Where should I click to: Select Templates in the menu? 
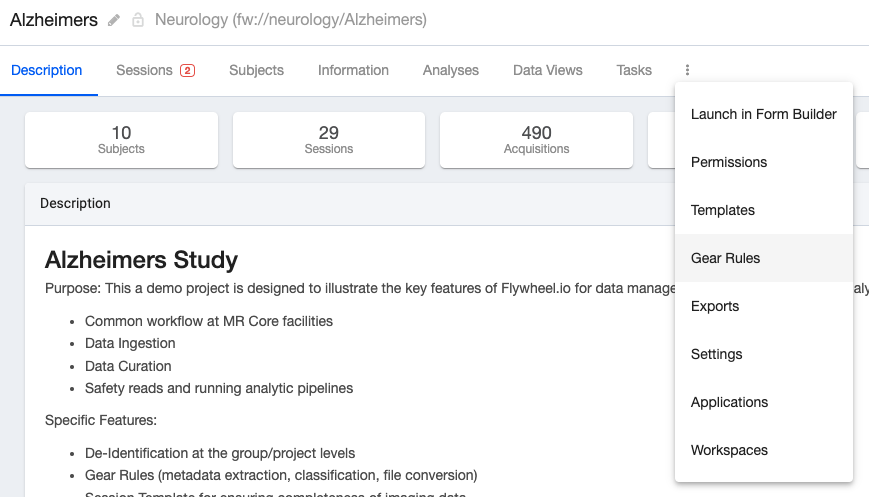coord(764,210)
